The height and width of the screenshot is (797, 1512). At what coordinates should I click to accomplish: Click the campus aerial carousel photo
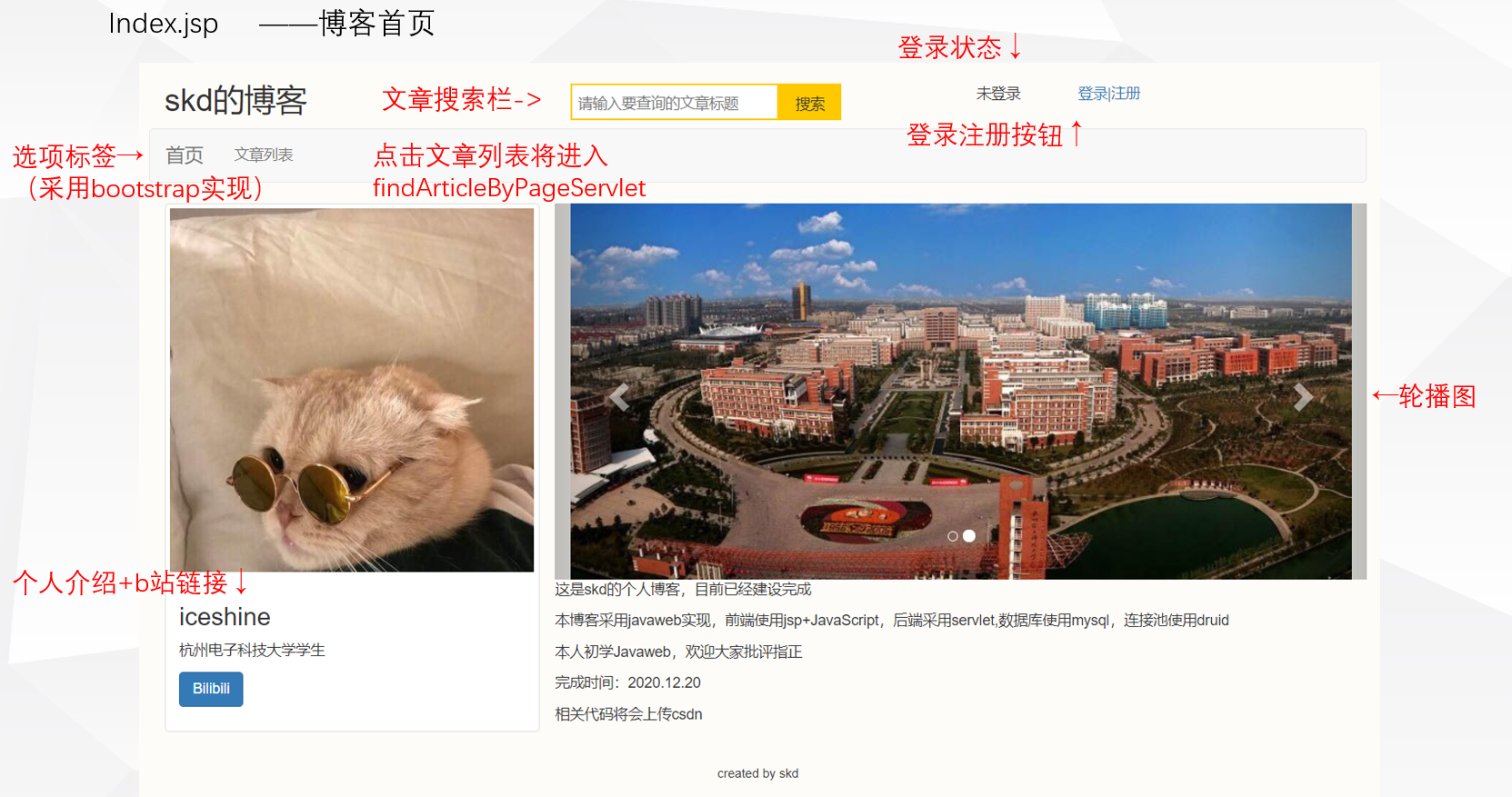[x=961, y=391]
